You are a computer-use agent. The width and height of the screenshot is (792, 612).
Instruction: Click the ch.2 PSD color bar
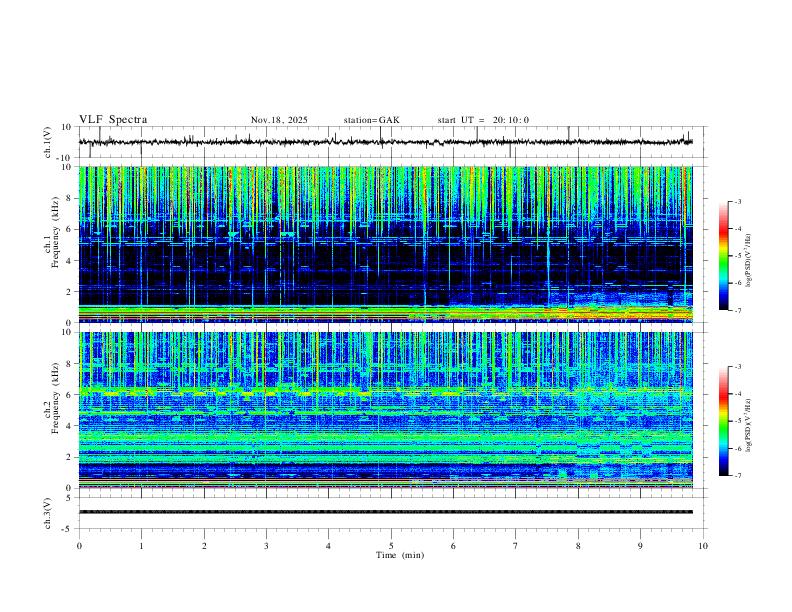[723, 421]
